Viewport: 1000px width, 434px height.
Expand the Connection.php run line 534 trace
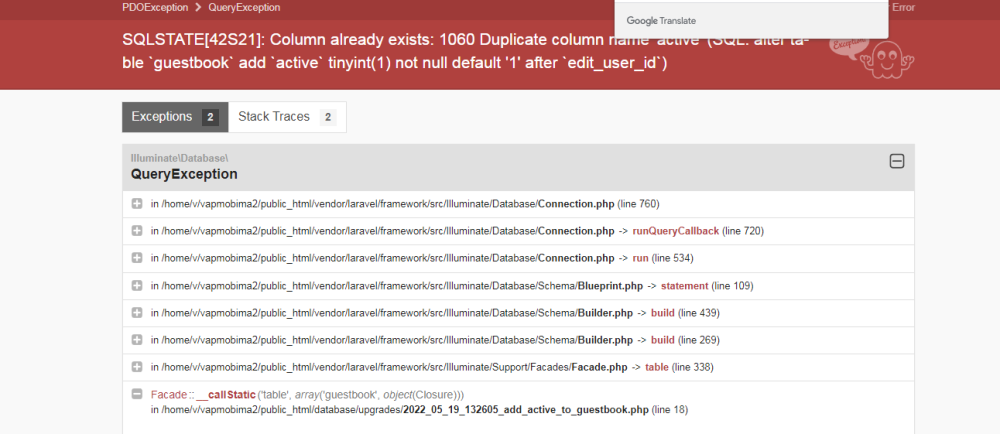point(137,258)
